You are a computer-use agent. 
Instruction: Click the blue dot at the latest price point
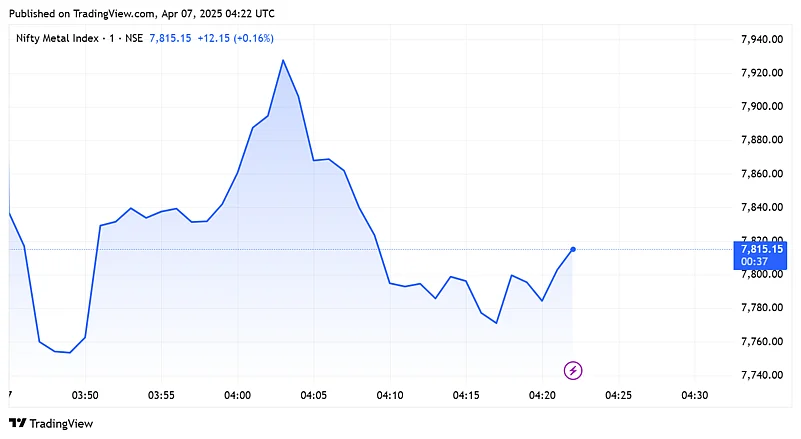(573, 249)
